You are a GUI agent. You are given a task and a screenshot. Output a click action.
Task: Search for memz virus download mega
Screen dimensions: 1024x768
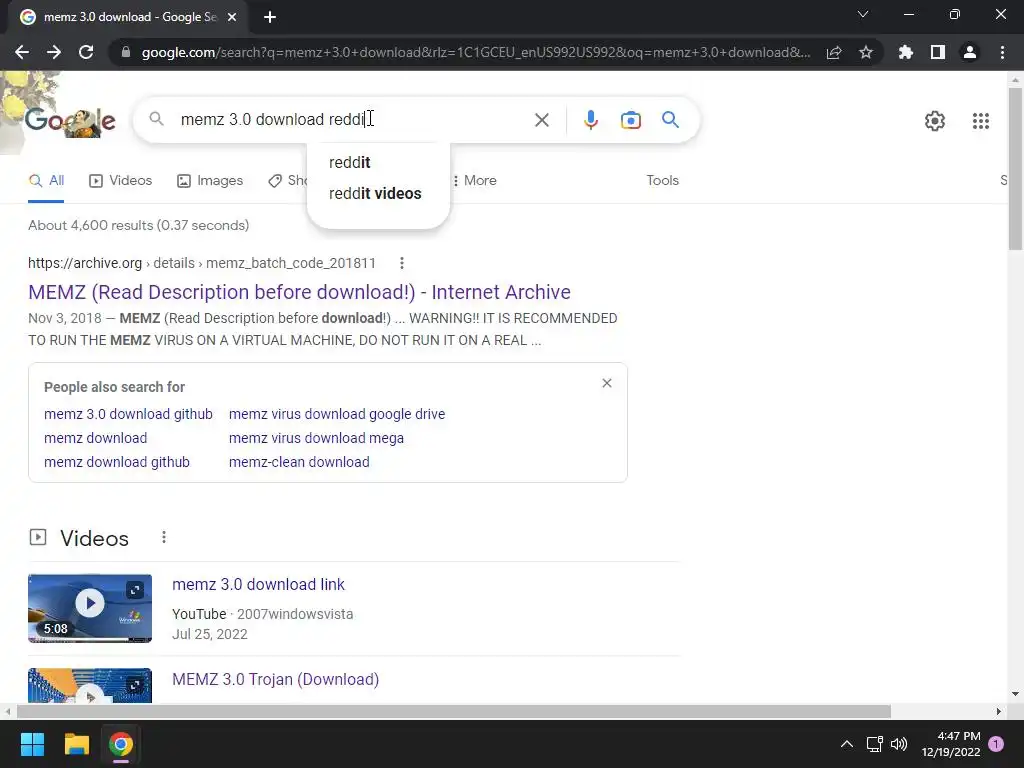316,438
